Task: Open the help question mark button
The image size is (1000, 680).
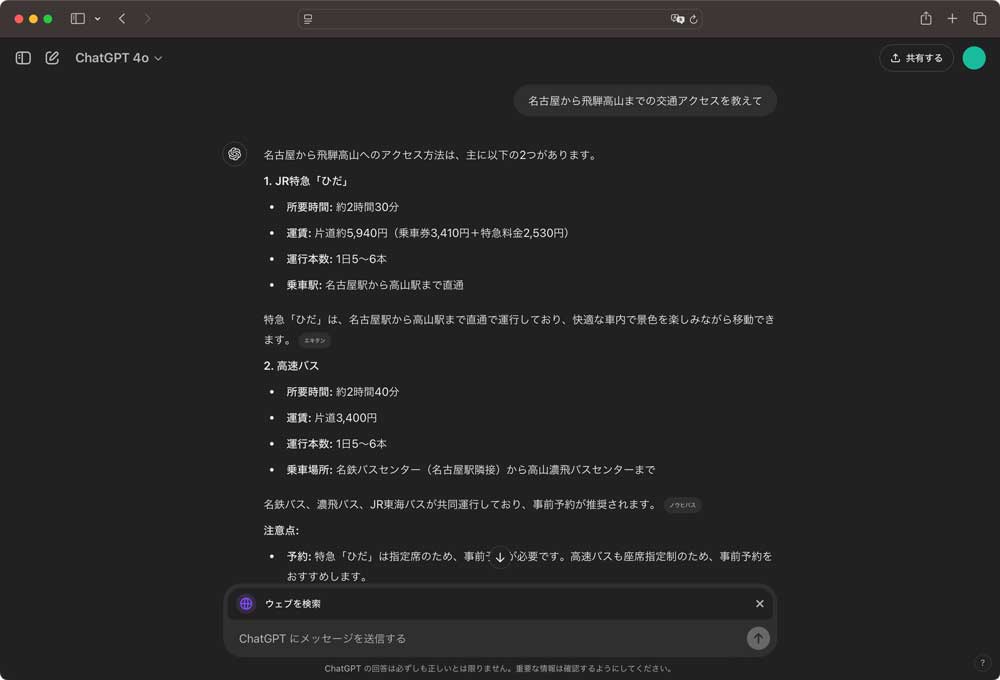Action: pyautogui.click(x=982, y=663)
